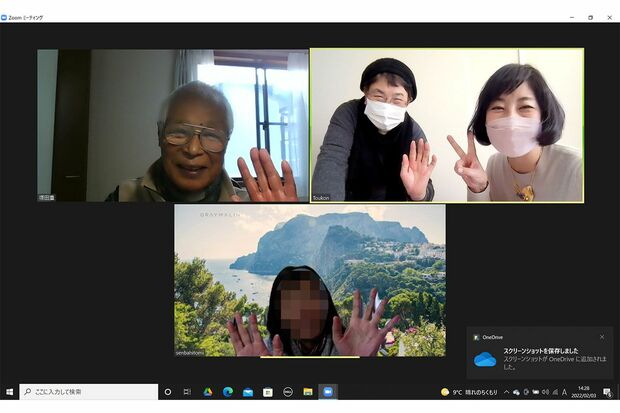
Task: Open the clock showing 14:28
Action: pyautogui.click(x=583, y=392)
